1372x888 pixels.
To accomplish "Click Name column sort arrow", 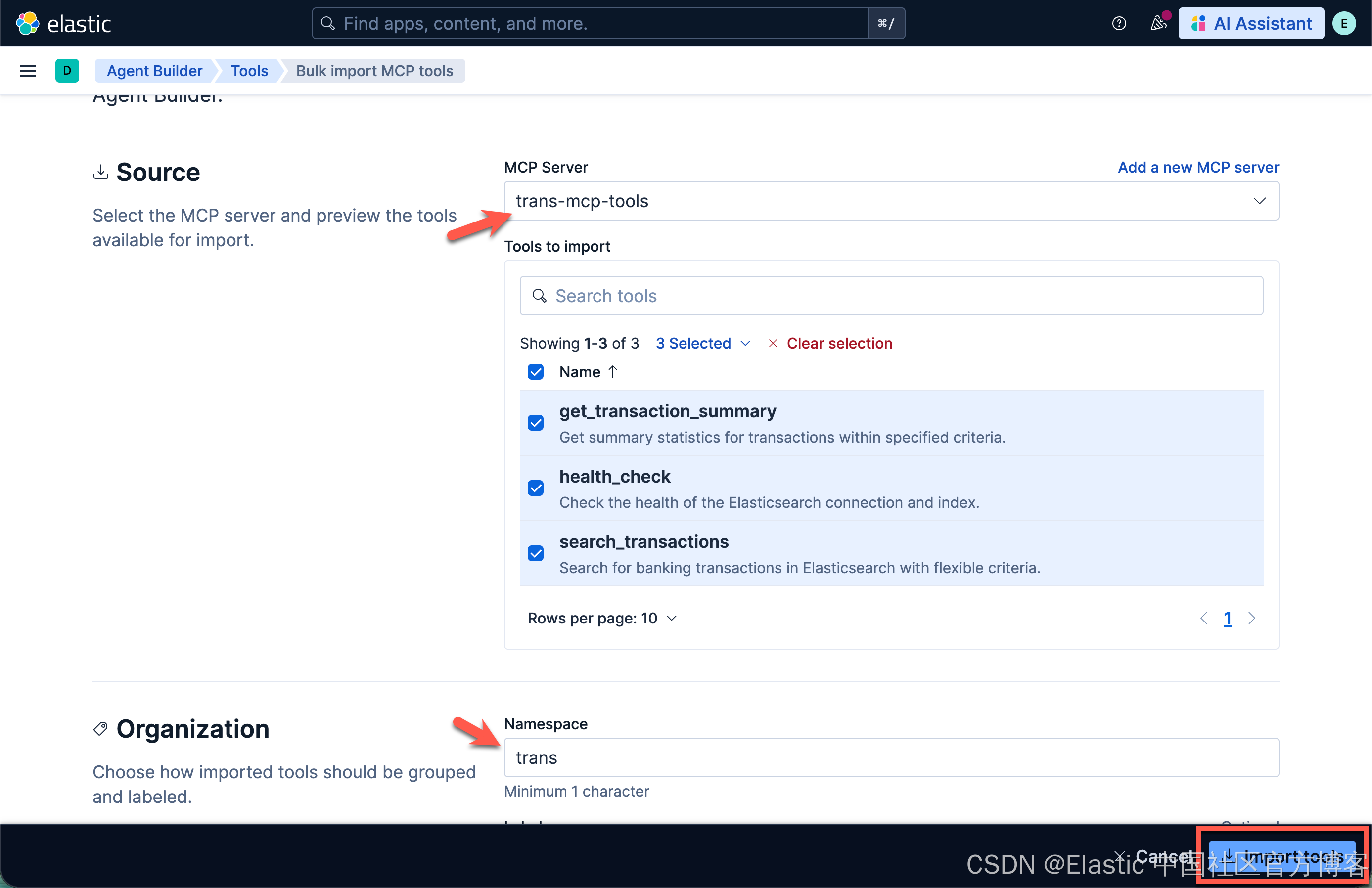I will (613, 372).
